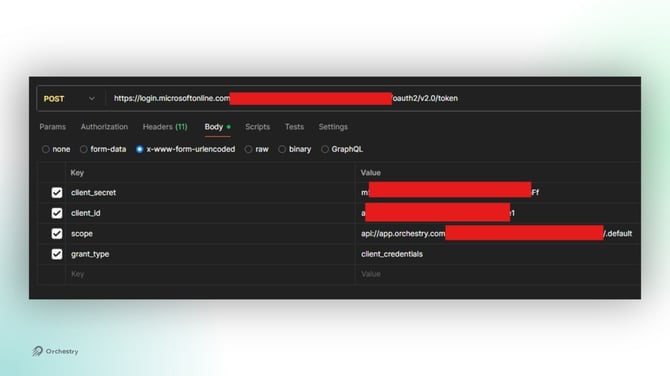Toggle the scope row checkbox
Screen dimensions: 670x376
(x=57, y=234)
